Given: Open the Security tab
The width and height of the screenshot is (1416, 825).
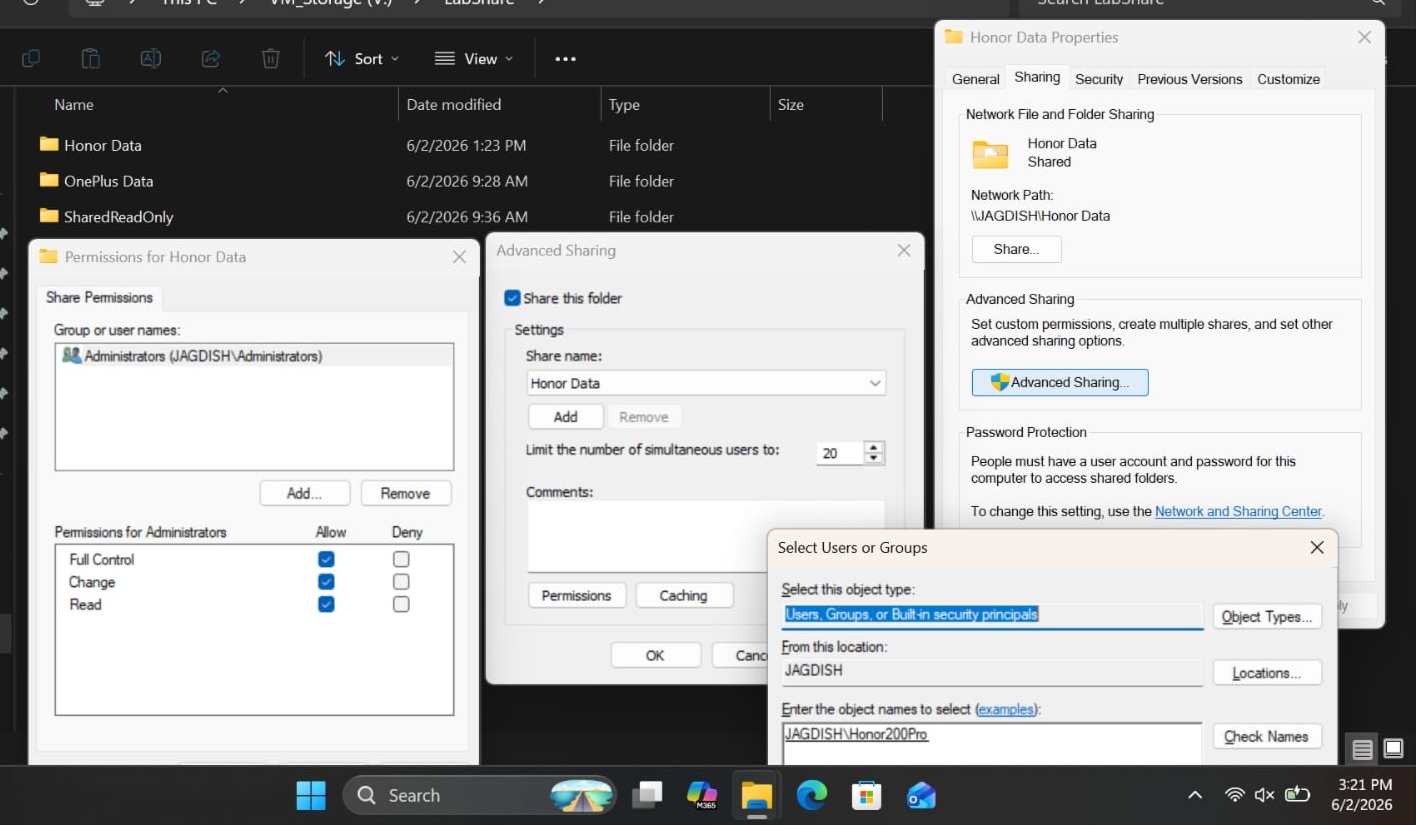Looking at the screenshot, I should click(1099, 79).
